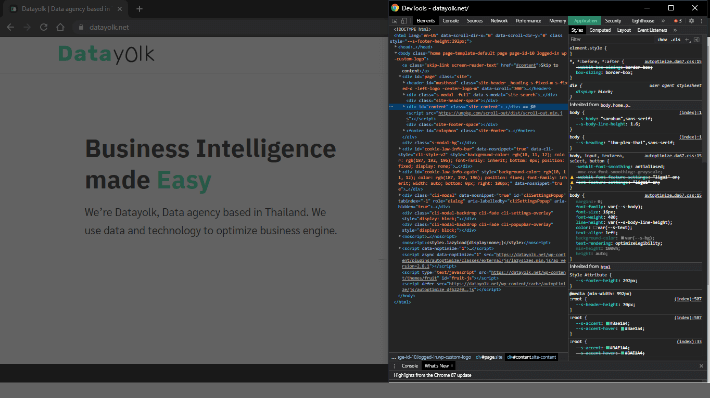Open DevTools settings gear
The height and width of the screenshot is (398, 710).
click(x=691, y=21)
